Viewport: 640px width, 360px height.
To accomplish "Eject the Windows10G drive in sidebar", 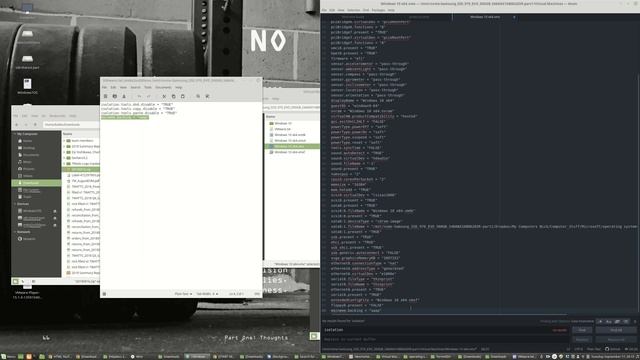I will [55, 211].
